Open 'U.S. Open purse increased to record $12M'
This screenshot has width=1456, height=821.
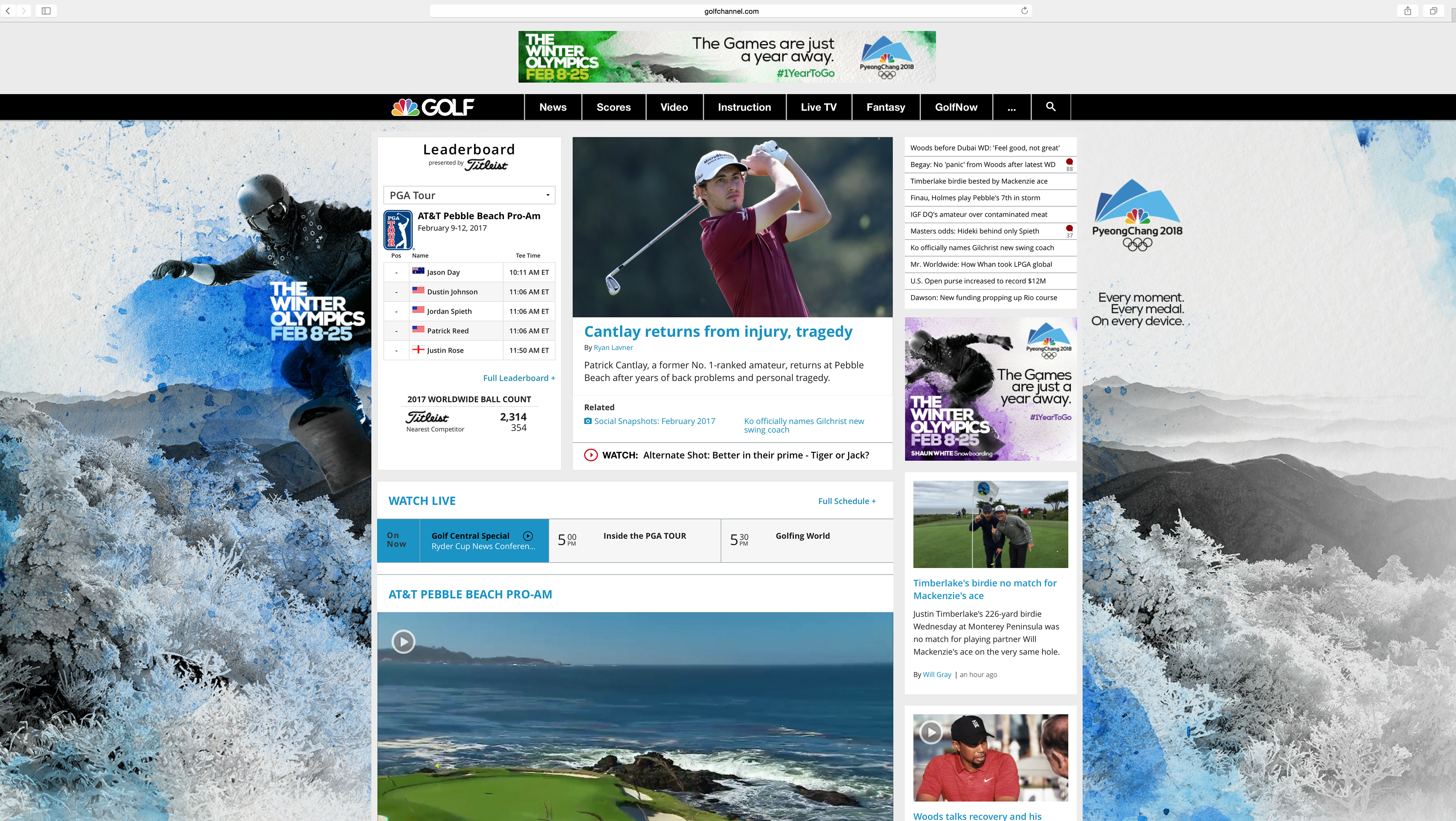pyautogui.click(x=978, y=281)
